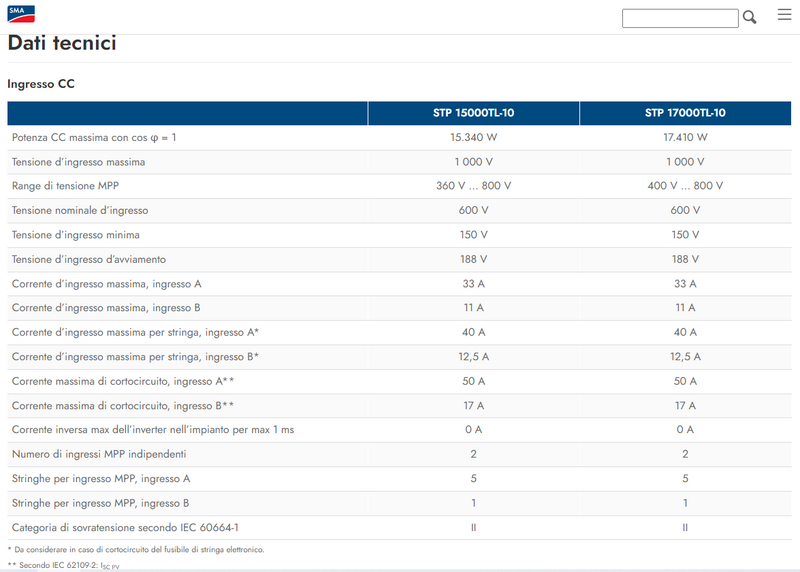Click the Ingresso CC section title
The width and height of the screenshot is (800, 572).
point(41,84)
